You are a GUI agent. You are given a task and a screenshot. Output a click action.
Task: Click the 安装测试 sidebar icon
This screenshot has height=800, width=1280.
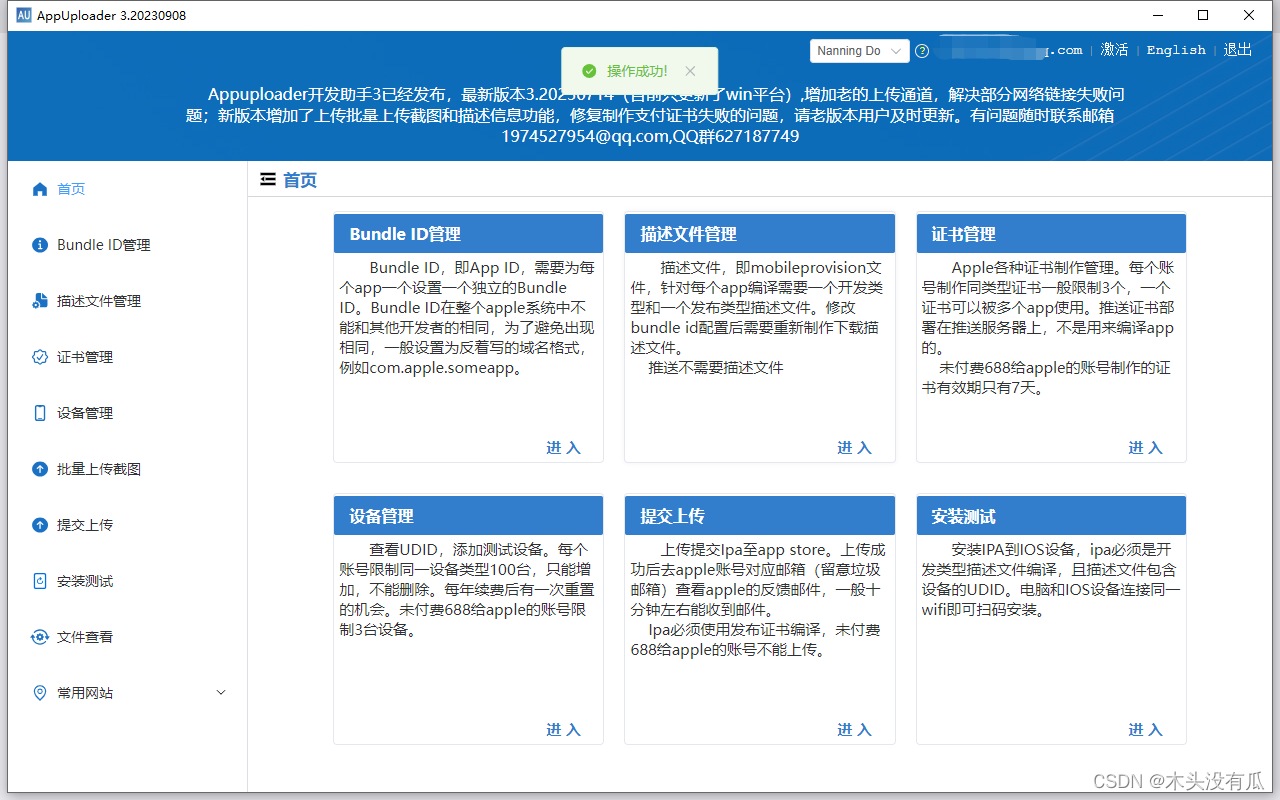(x=40, y=580)
